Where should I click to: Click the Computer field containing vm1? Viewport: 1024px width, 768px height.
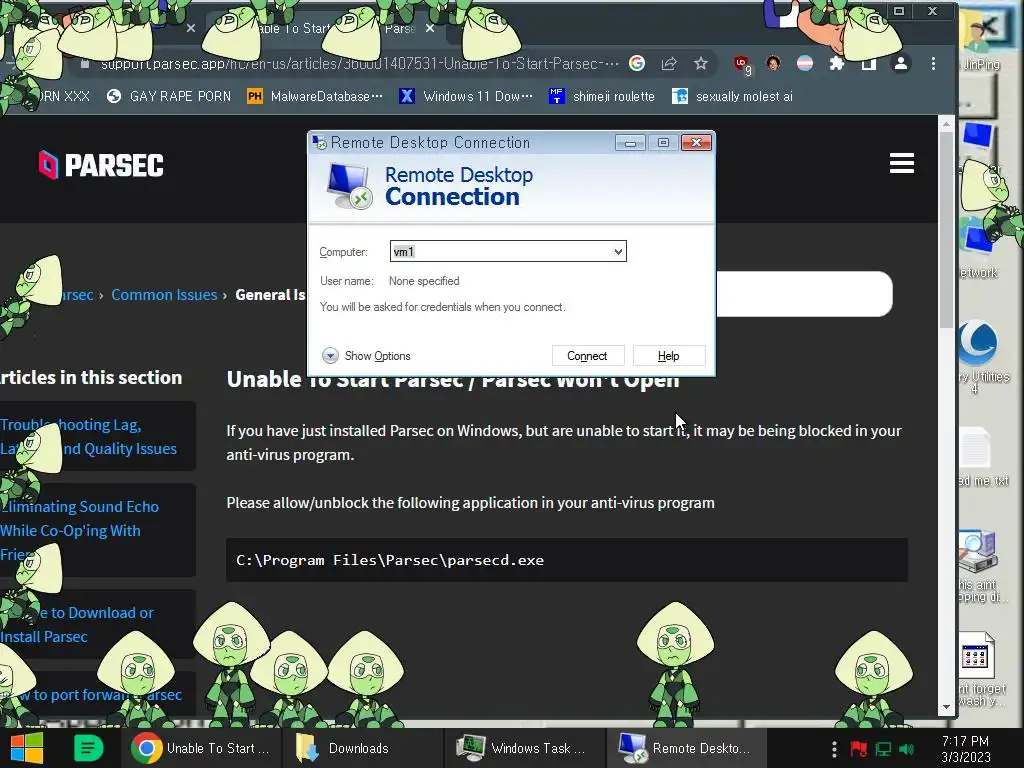click(507, 251)
